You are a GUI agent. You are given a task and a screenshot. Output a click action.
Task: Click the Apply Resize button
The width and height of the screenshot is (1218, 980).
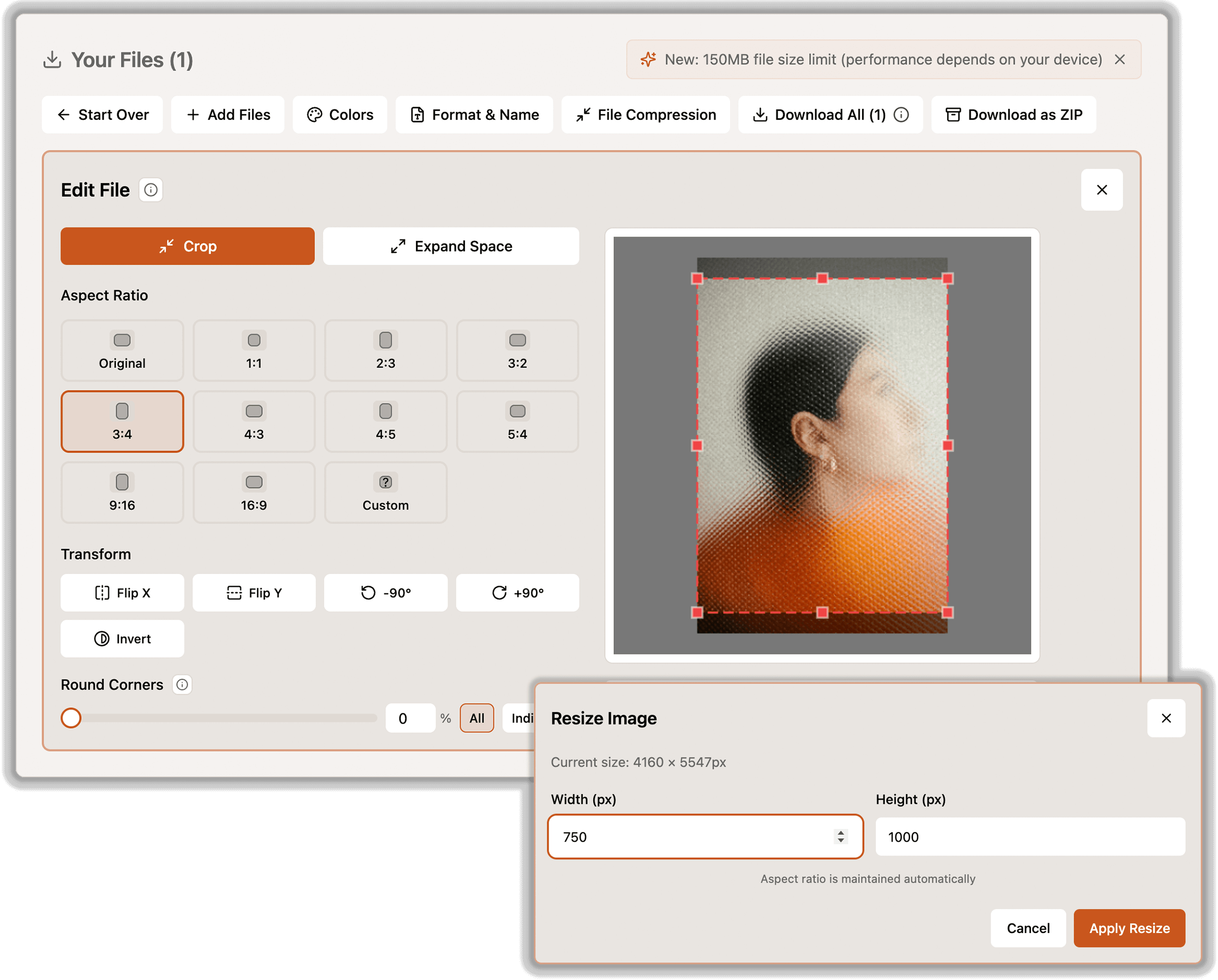coord(1129,928)
